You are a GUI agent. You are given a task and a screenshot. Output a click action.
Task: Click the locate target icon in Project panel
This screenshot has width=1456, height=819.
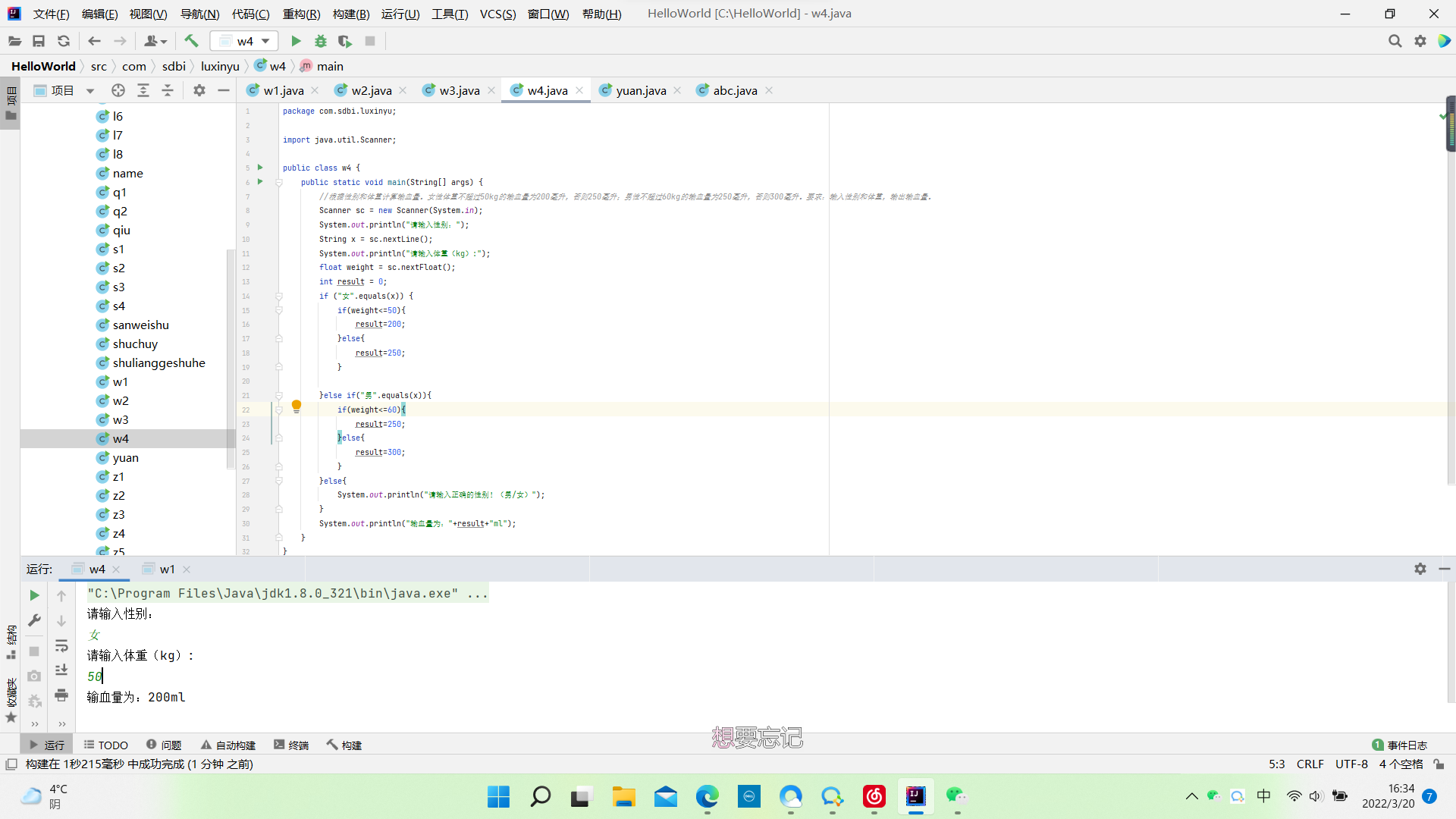(118, 90)
